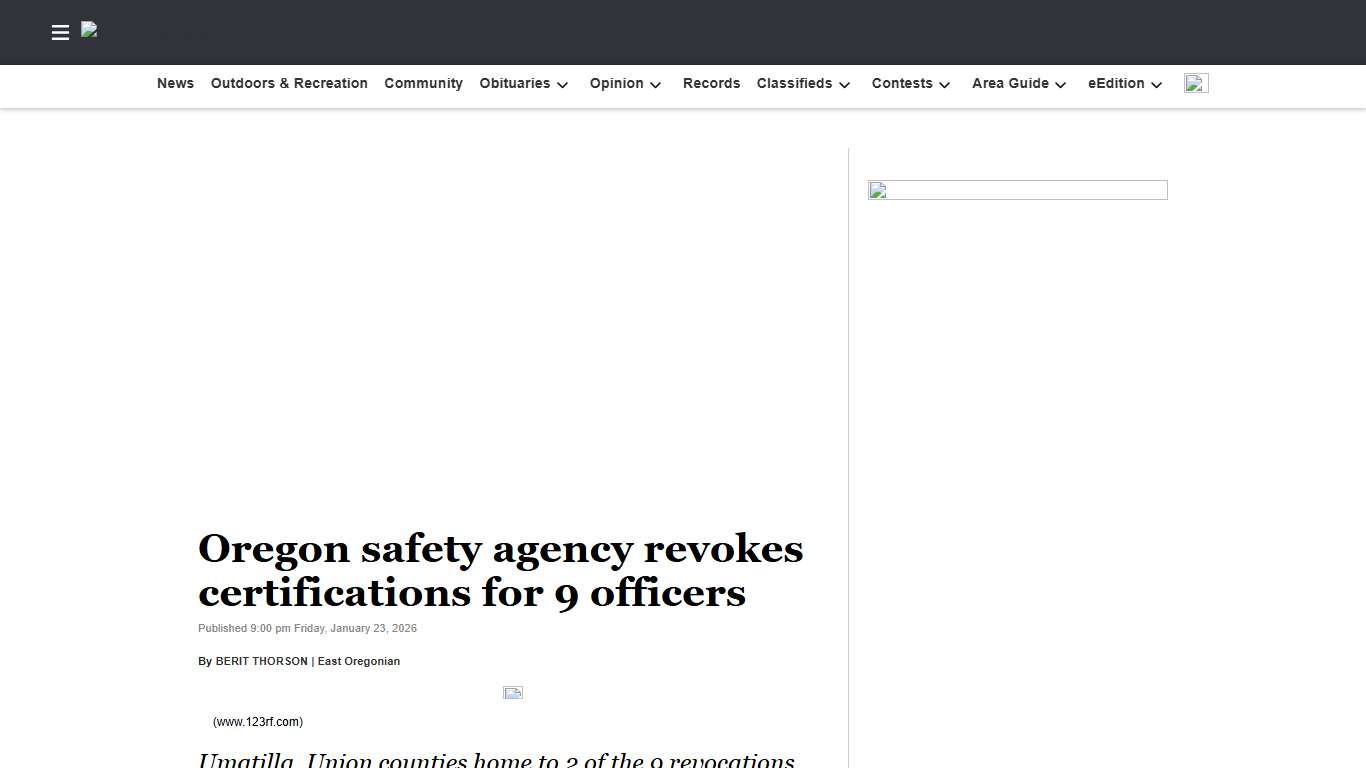Click the article headline about revoked certifications

tap(500, 570)
